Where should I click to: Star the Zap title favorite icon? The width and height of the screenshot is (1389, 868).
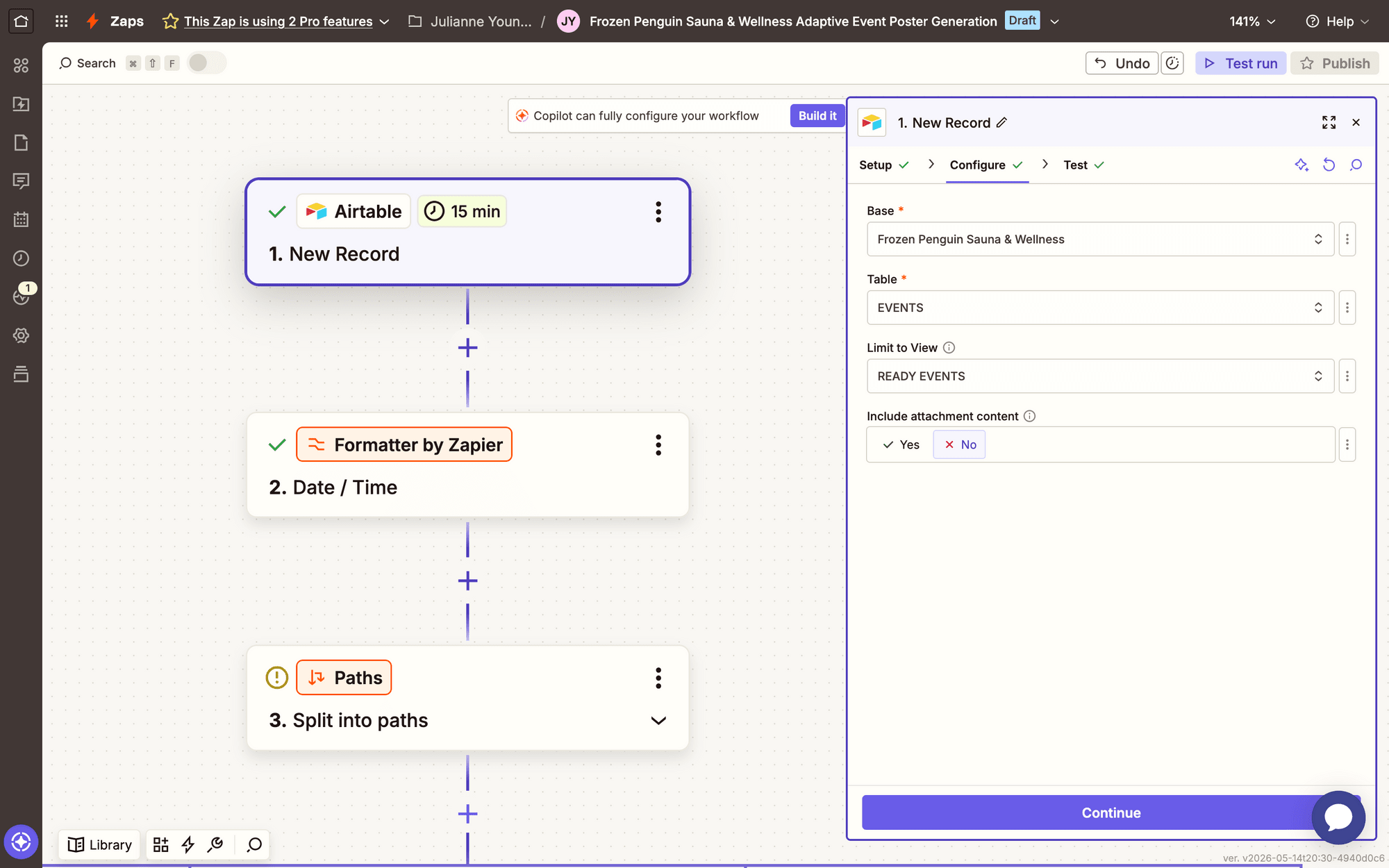tap(170, 22)
